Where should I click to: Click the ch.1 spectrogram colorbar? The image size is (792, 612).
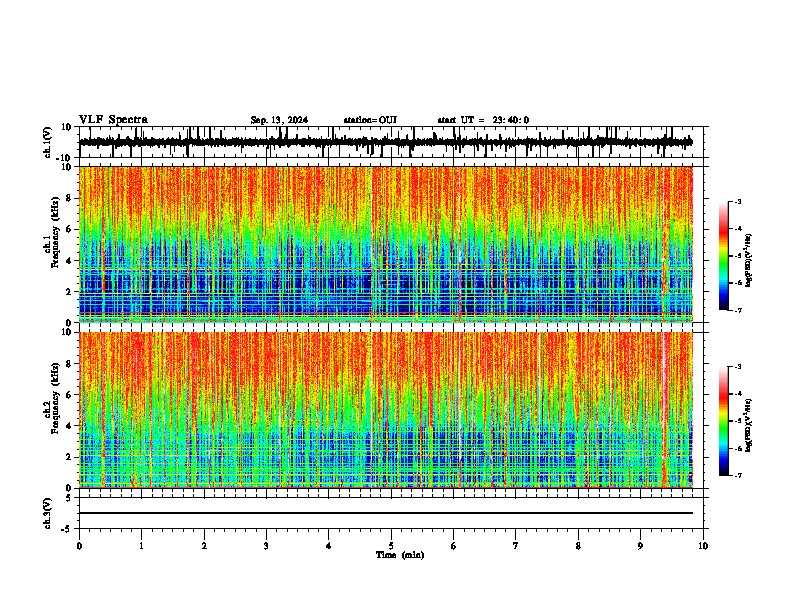[723, 256]
